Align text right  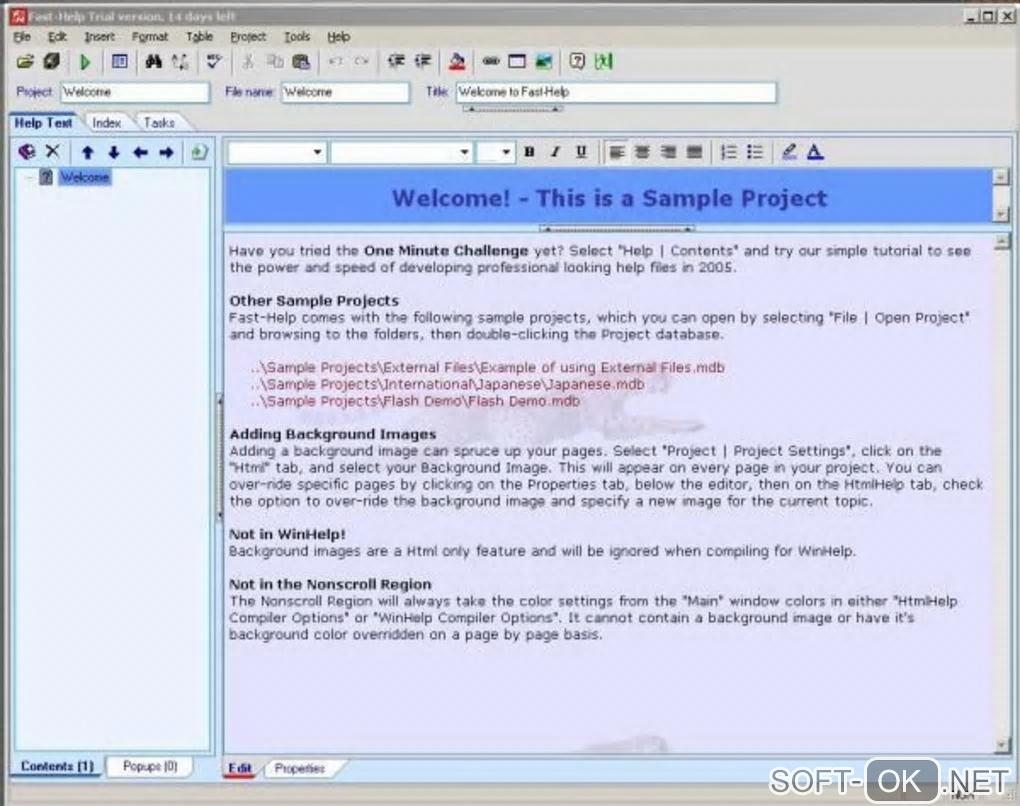click(x=668, y=152)
